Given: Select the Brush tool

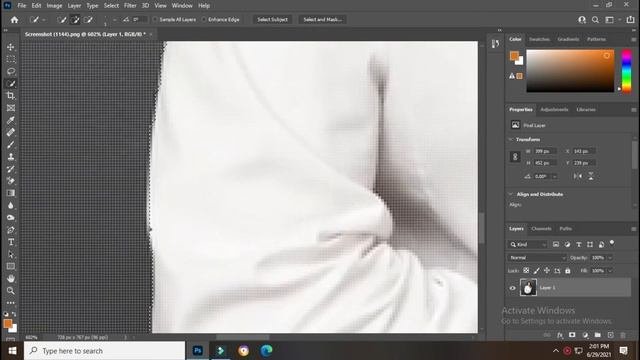Looking at the screenshot, I should pos(11,144).
